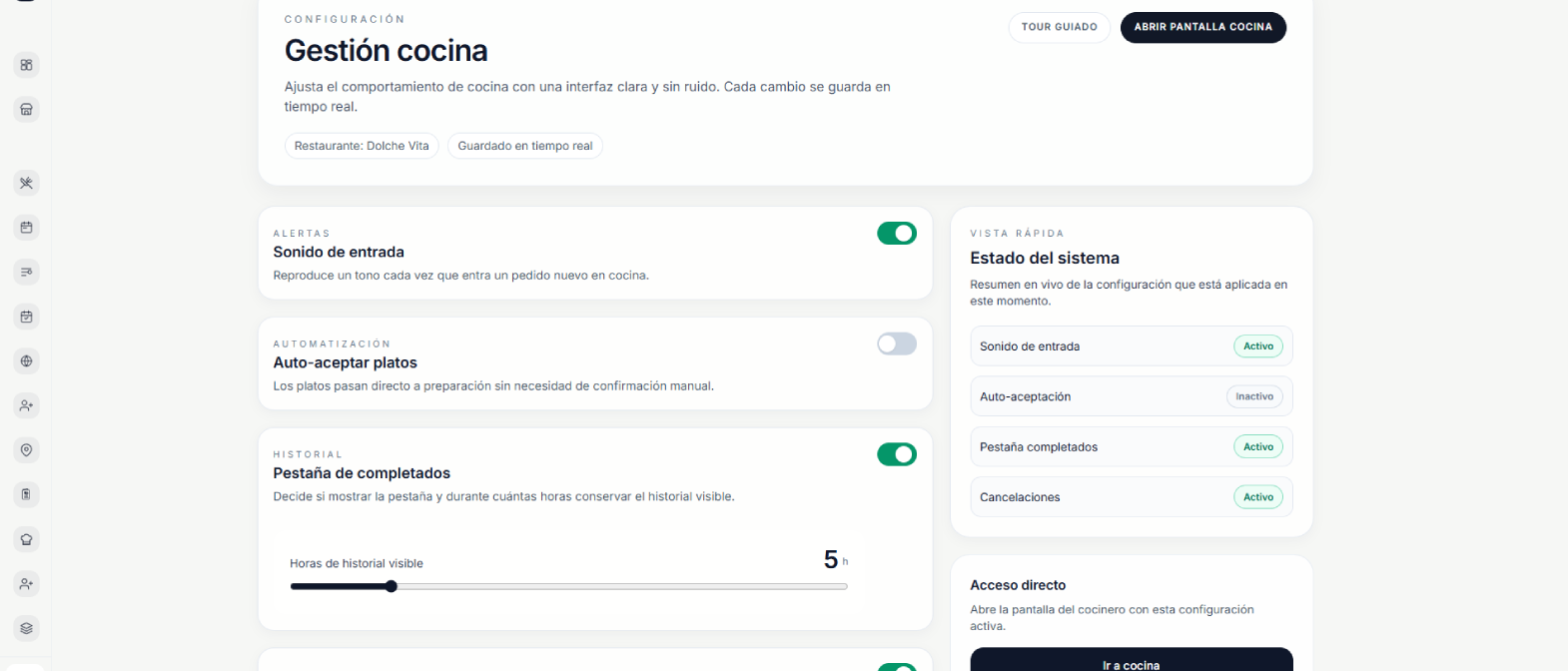This screenshot has width=1568, height=671.
Task: Click the Guardado en tiempo real chip
Action: click(x=525, y=146)
